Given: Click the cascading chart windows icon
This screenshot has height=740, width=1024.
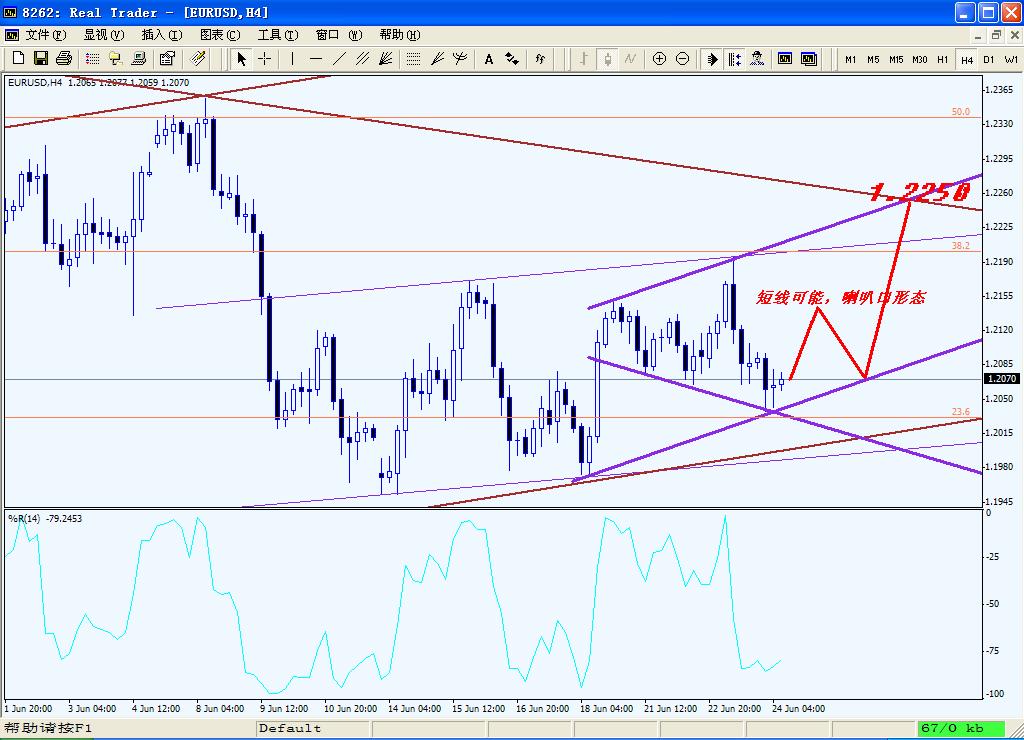Looking at the screenshot, I should coord(808,59).
